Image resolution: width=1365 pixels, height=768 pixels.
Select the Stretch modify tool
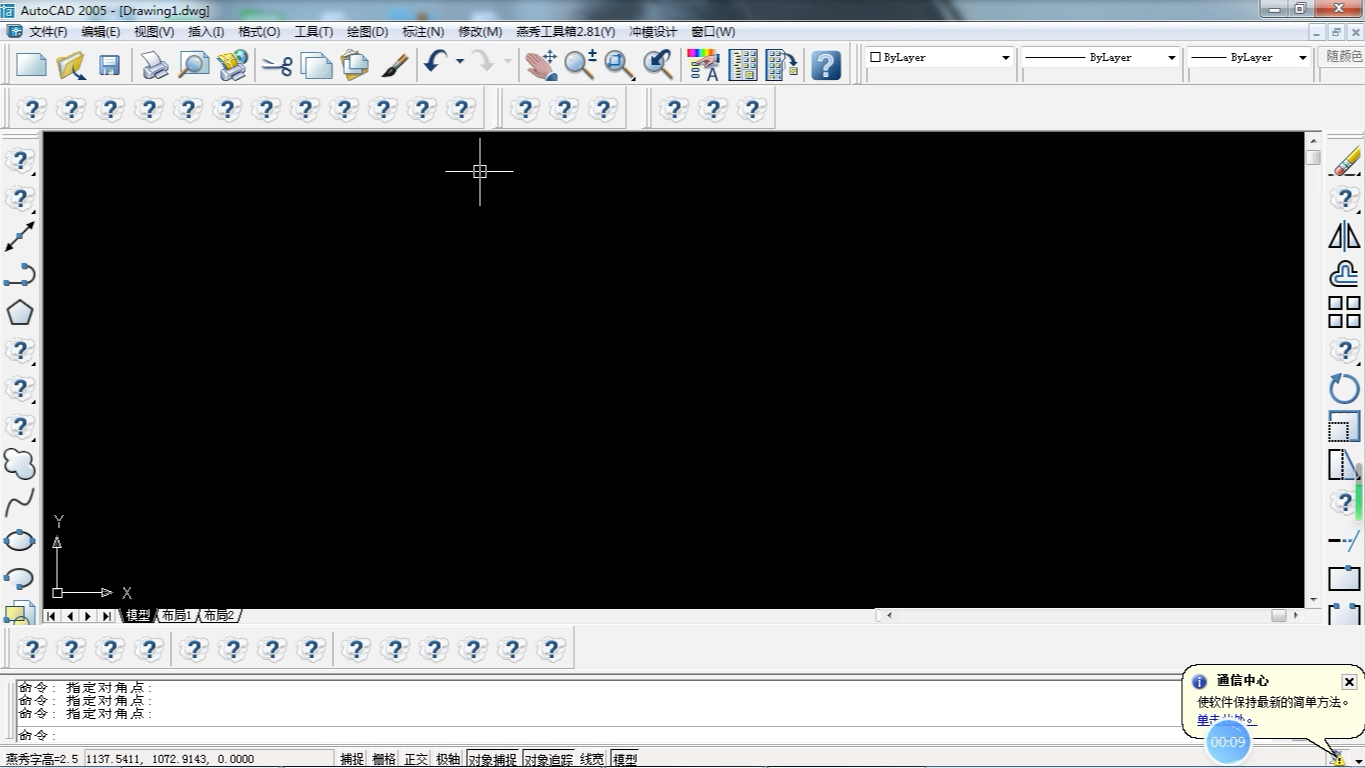point(1345,464)
